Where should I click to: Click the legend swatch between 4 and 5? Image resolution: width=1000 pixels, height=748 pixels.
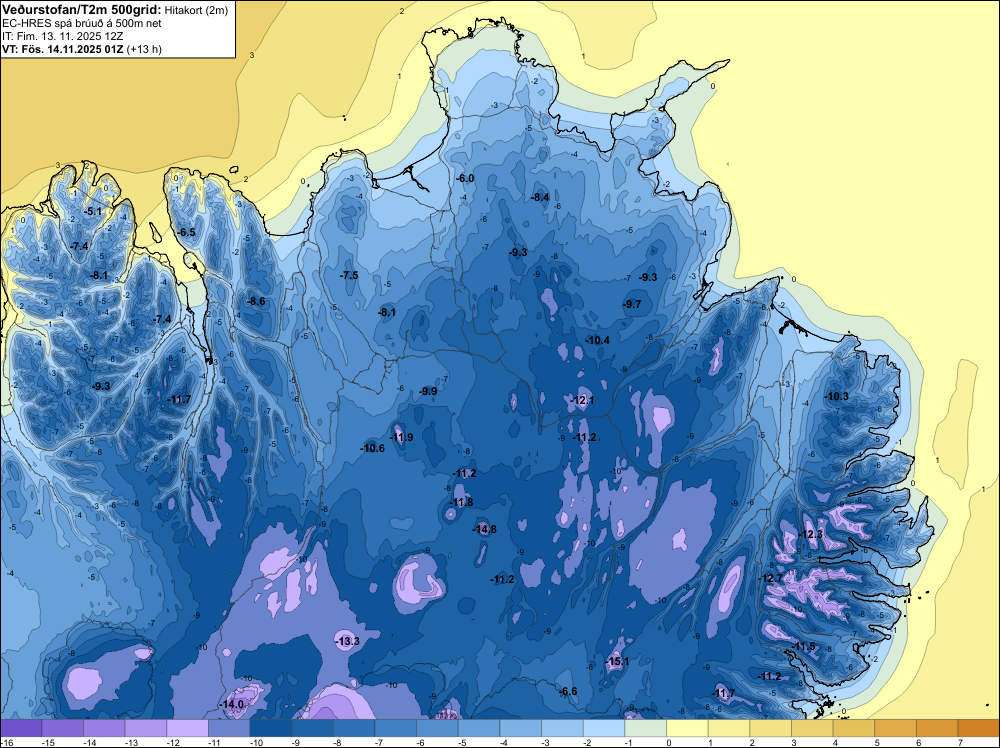(854, 728)
